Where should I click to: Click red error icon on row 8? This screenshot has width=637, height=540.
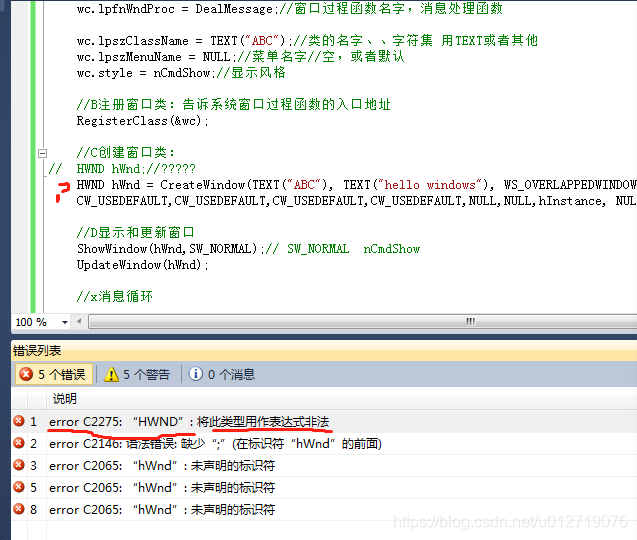[19, 509]
